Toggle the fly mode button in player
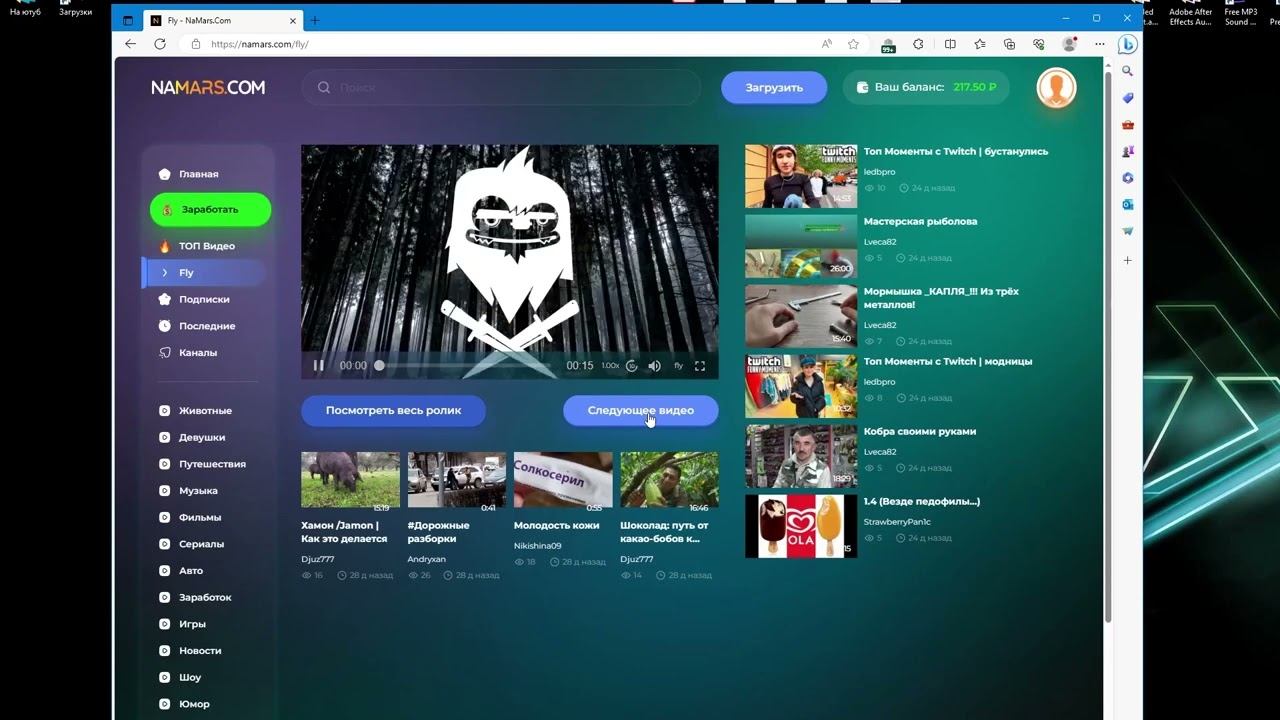Image resolution: width=1280 pixels, height=720 pixels. 678,366
